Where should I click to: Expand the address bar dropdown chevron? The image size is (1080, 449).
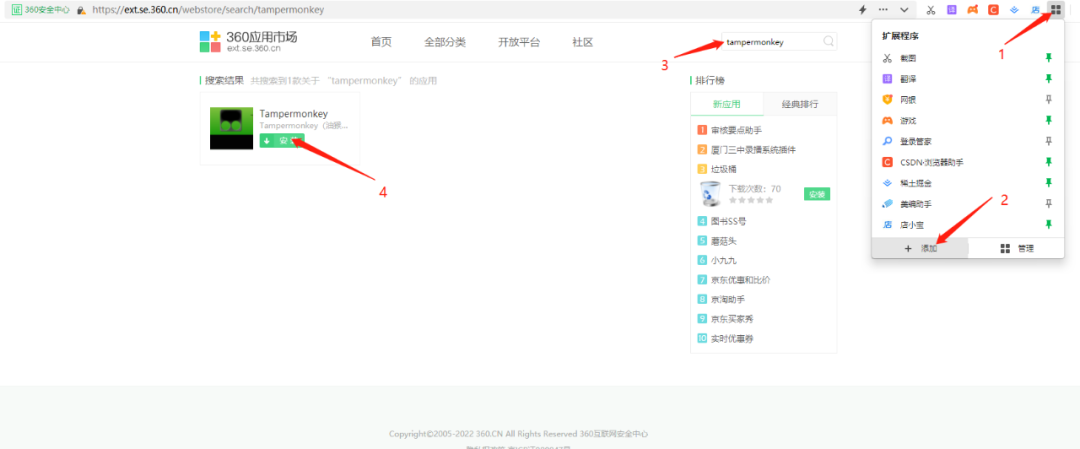coord(904,10)
